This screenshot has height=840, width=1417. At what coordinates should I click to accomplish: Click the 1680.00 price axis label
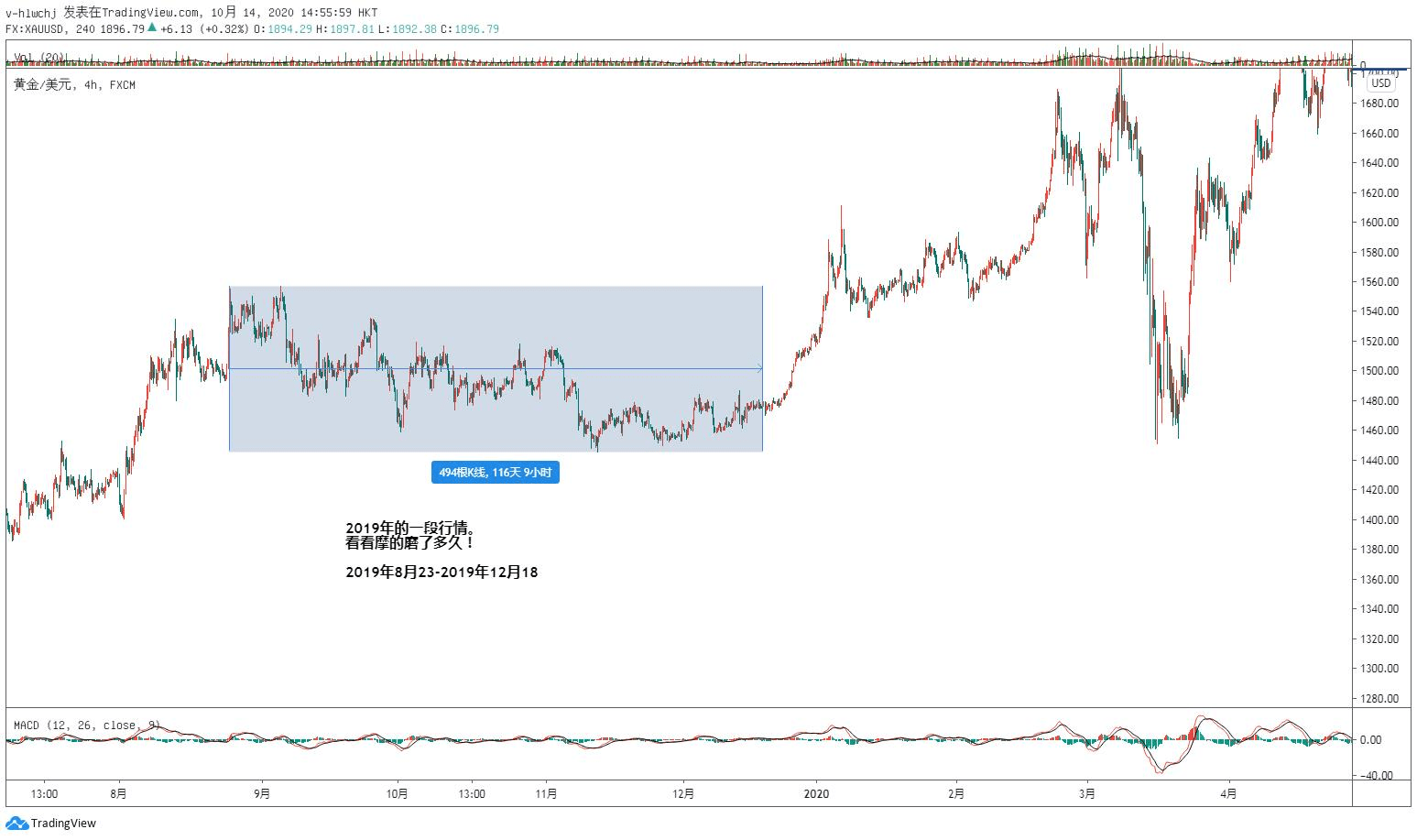tap(1379, 104)
